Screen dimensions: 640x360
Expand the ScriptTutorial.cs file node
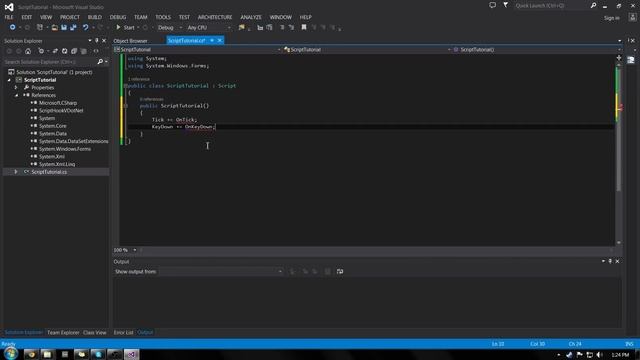16,172
